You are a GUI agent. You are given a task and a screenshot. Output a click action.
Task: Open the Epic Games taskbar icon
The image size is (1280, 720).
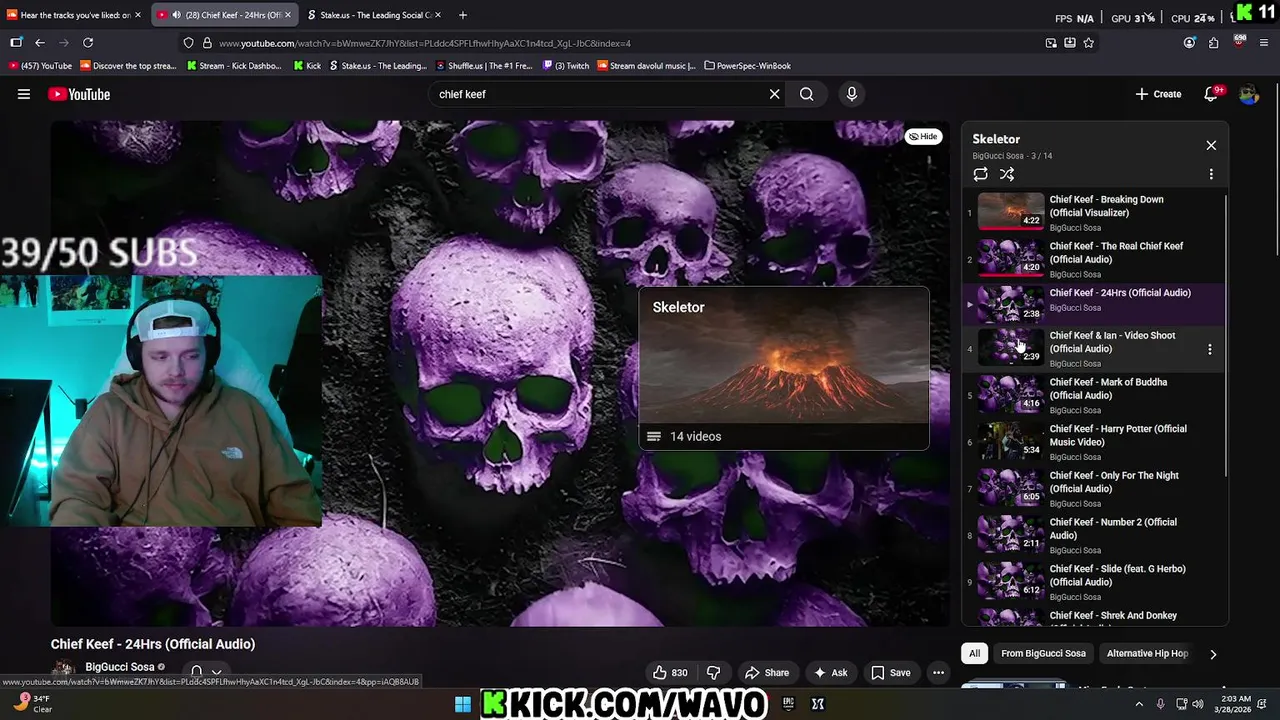coord(788,704)
